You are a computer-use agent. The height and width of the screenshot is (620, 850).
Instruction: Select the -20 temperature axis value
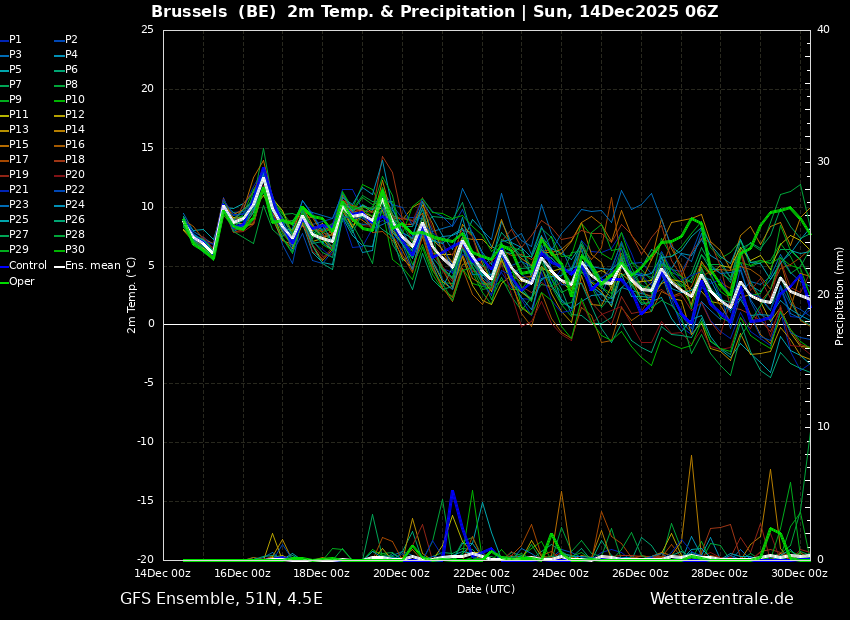pyautogui.click(x=146, y=560)
